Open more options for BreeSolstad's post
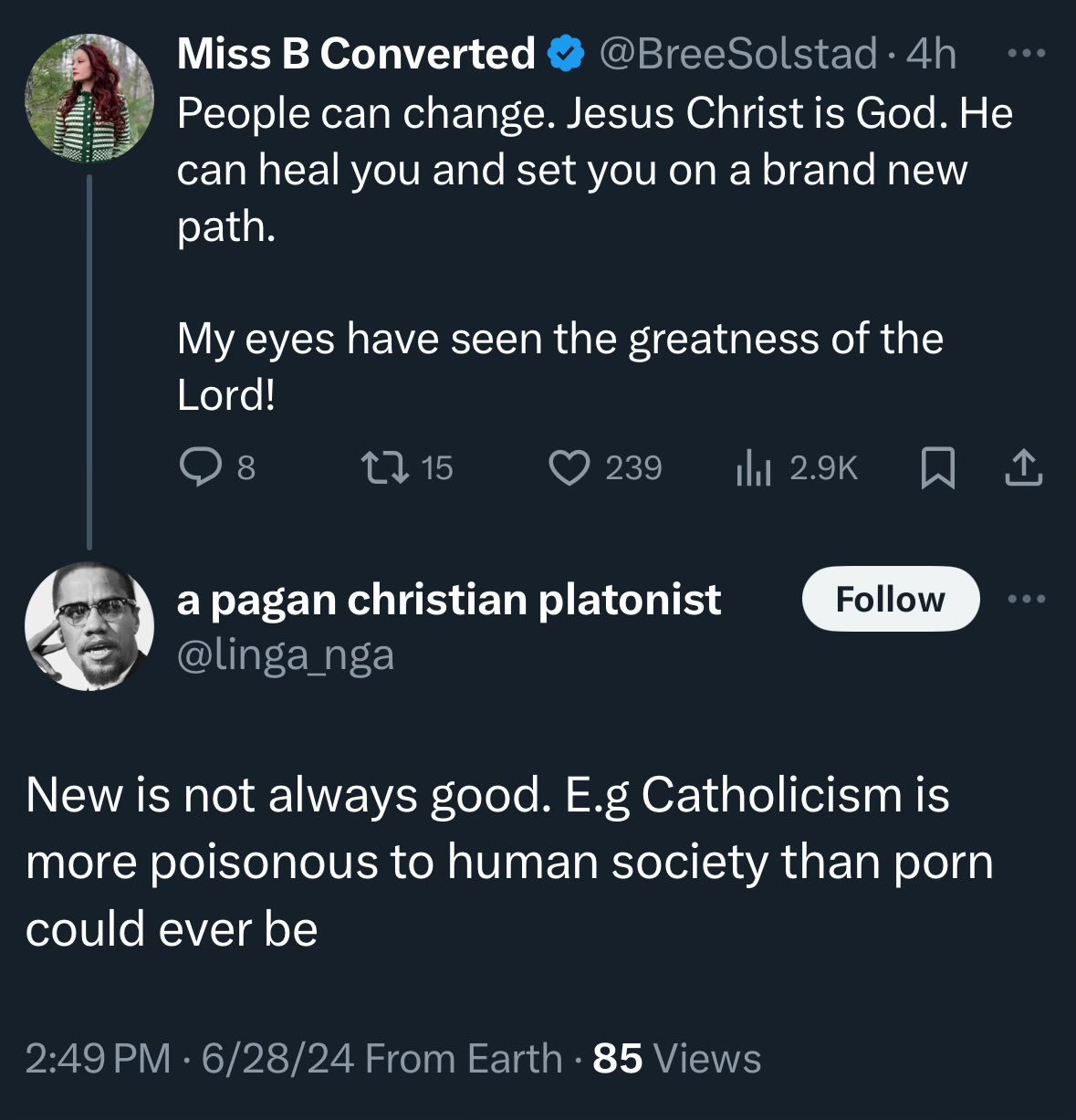 coord(1027,54)
